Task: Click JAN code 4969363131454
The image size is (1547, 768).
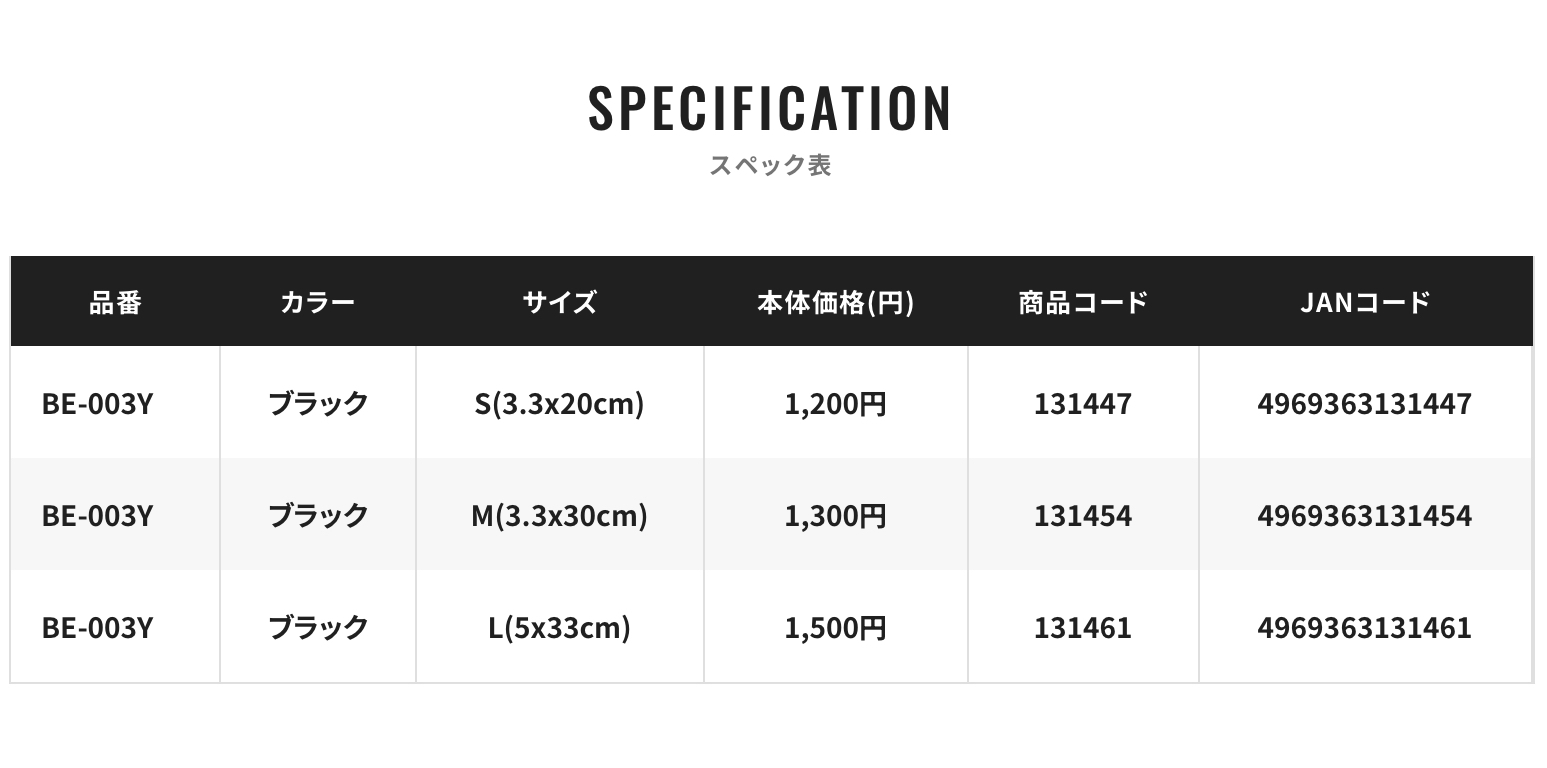Action: click(1365, 516)
